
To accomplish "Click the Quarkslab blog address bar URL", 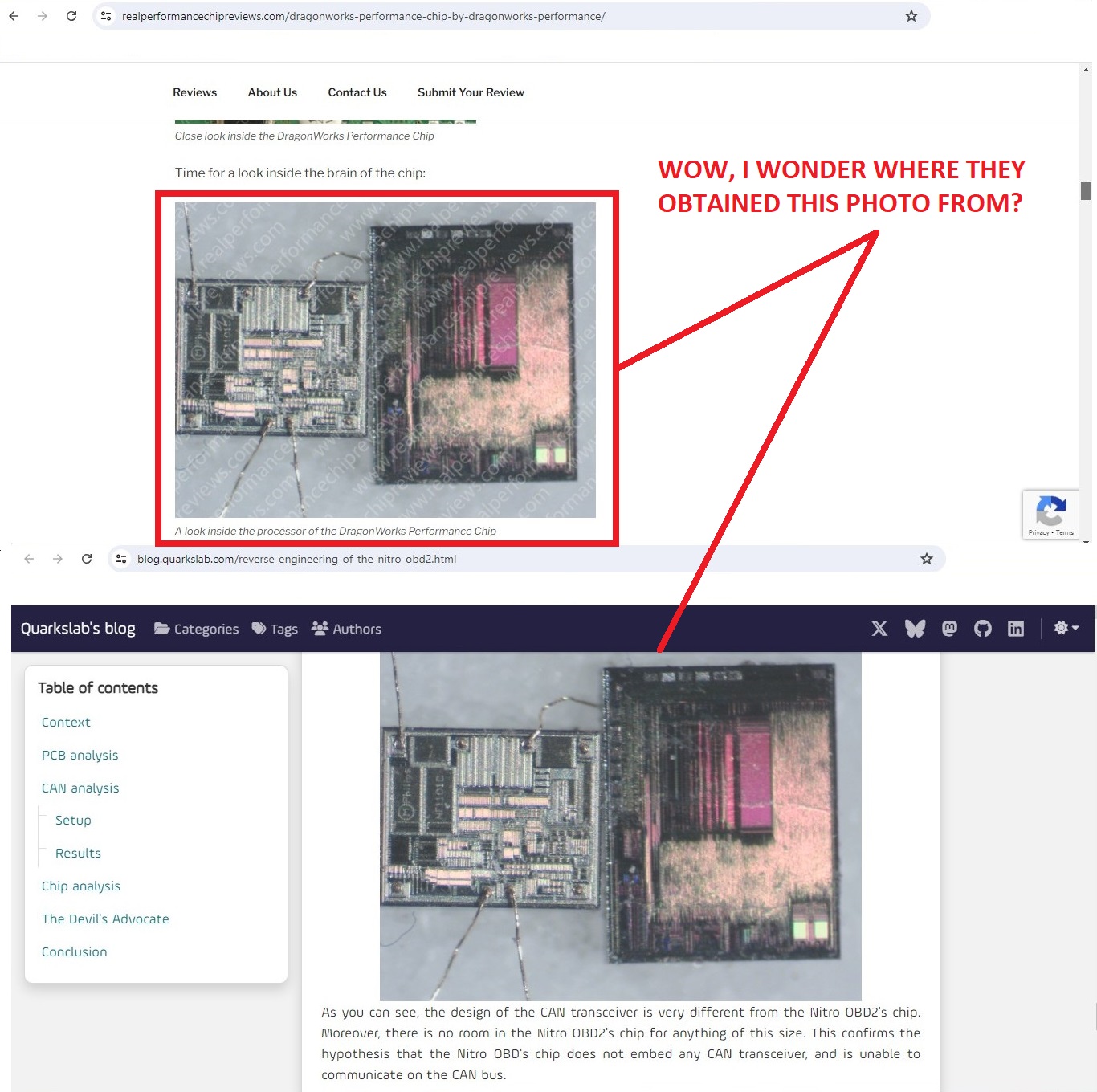I will pos(296,559).
